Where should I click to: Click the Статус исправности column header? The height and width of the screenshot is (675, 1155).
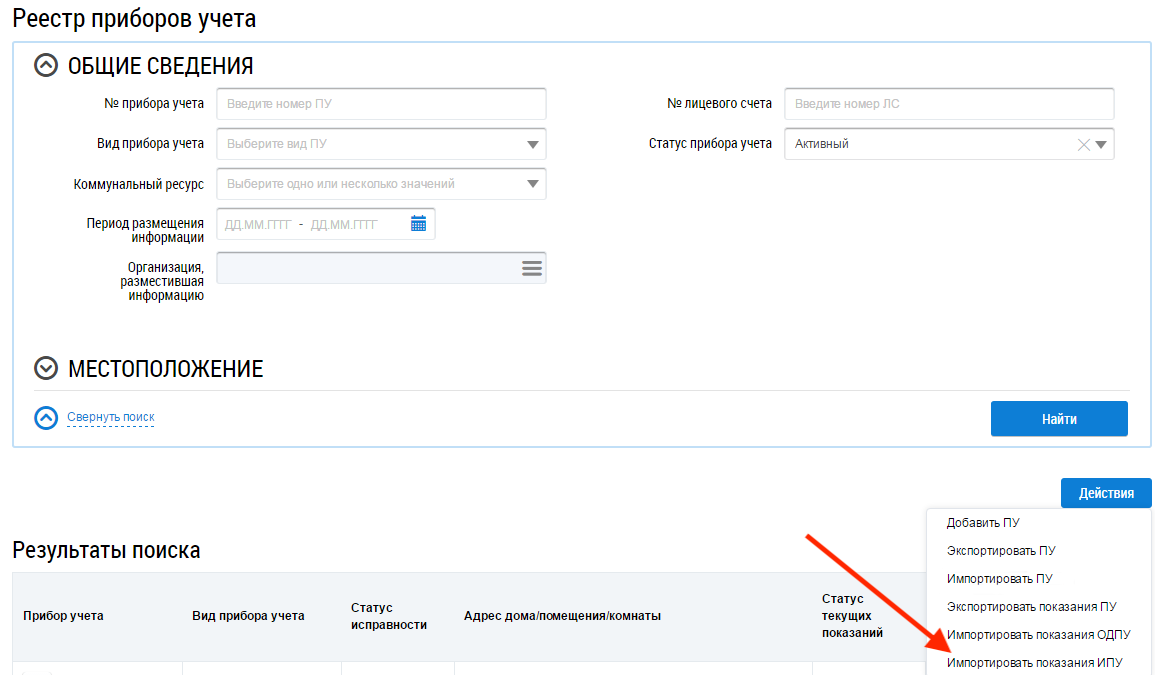coord(389,616)
